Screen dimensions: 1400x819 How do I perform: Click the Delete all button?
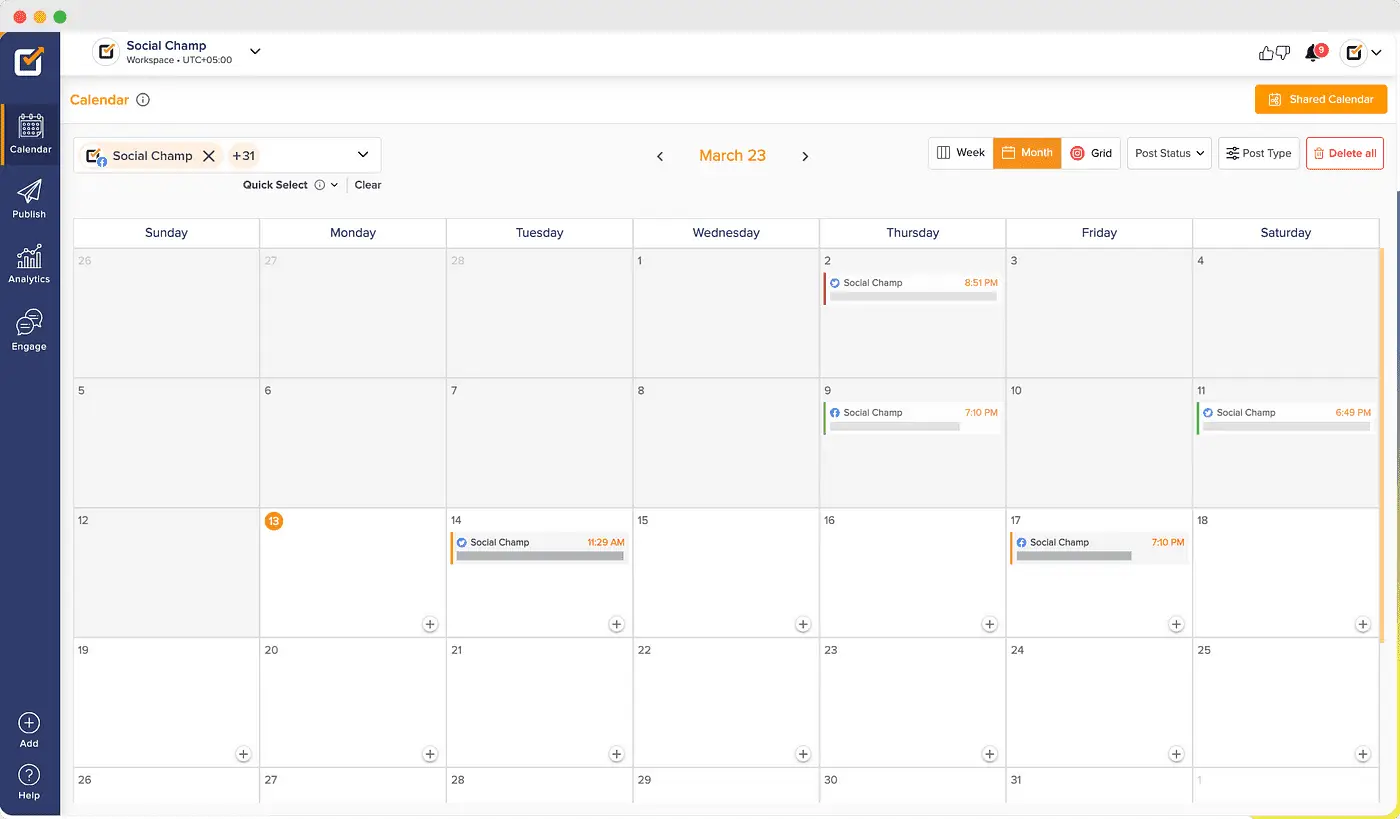pos(1344,153)
